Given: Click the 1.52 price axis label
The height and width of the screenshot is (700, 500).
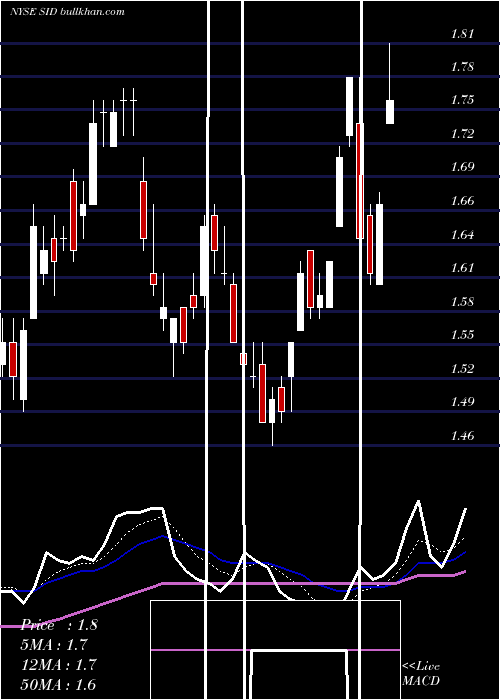Looking at the screenshot, I should coord(462,368).
